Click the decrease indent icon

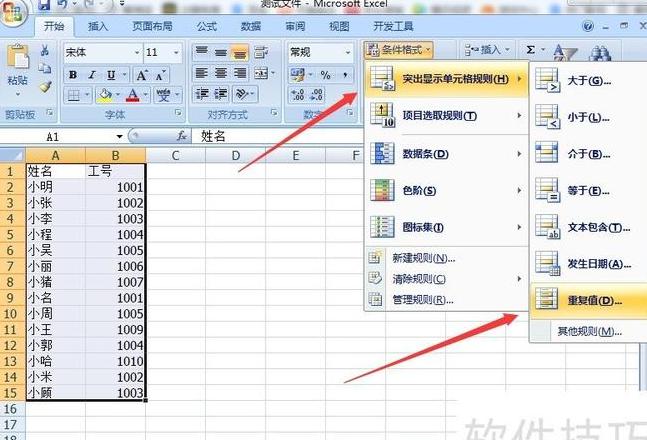click(202, 94)
